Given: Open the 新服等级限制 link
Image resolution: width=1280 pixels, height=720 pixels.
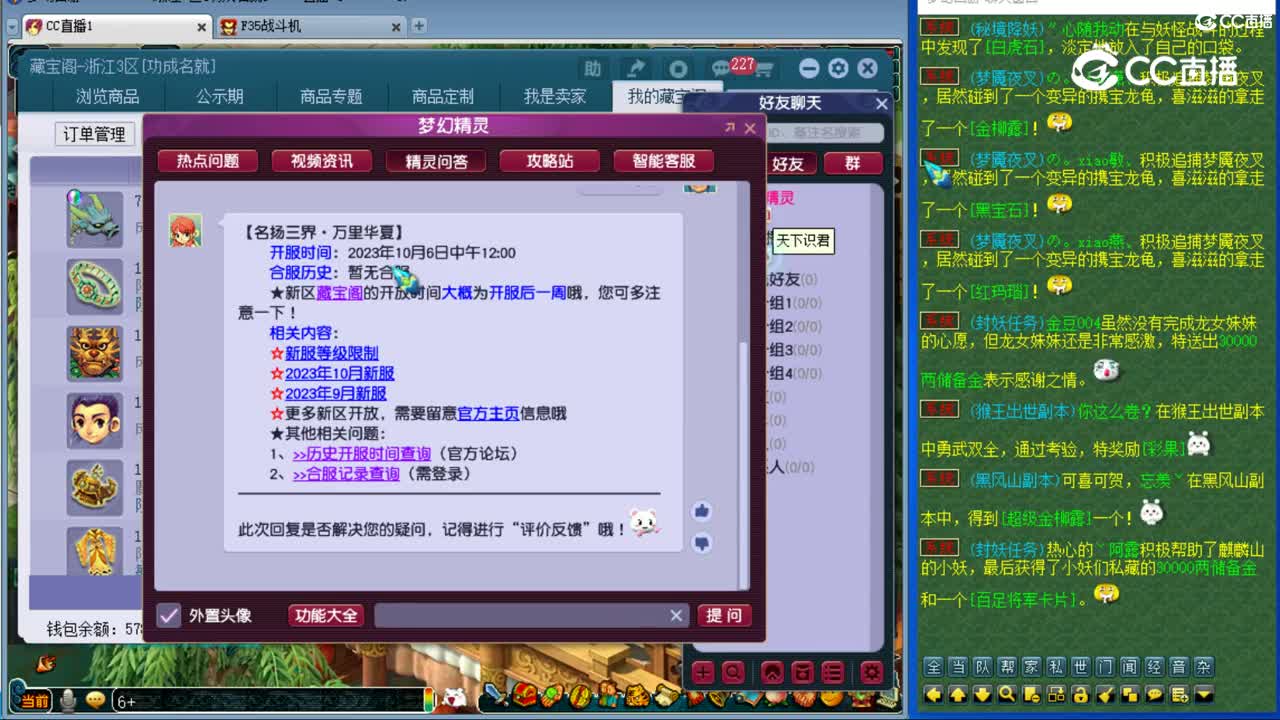Looking at the screenshot, I should (x=332, y=353).
